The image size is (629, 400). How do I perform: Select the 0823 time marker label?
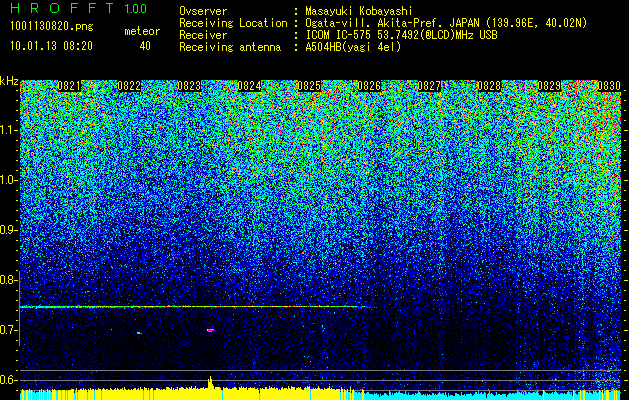tap(189, 86)
